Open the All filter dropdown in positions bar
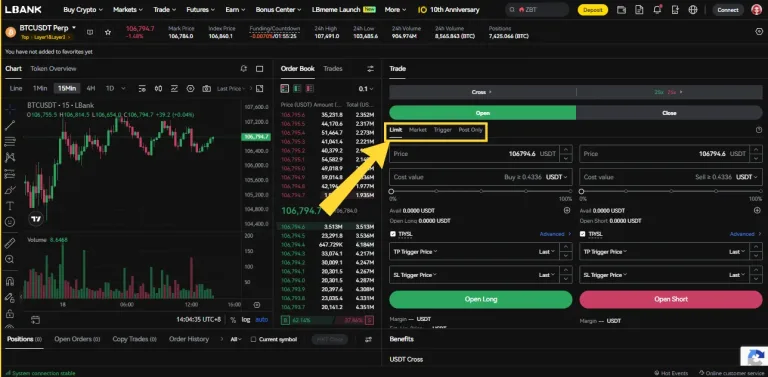 [x=236, y=339]
